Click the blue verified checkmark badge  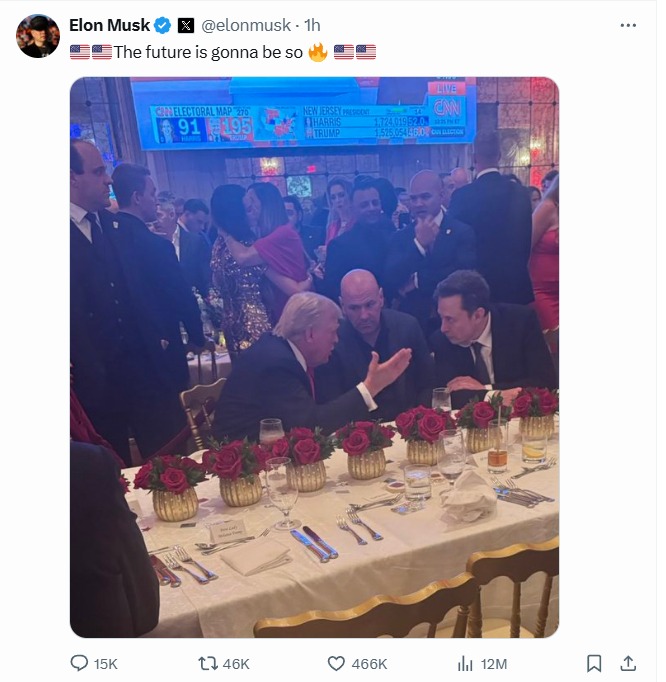(x=163, y=26)
